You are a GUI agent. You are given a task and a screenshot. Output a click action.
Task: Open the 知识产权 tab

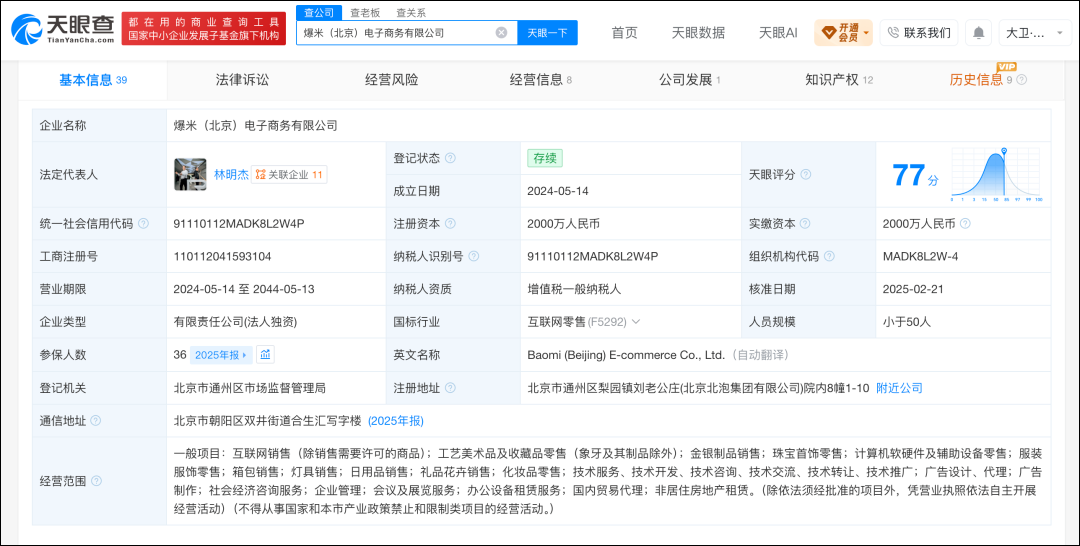(839, 80)
